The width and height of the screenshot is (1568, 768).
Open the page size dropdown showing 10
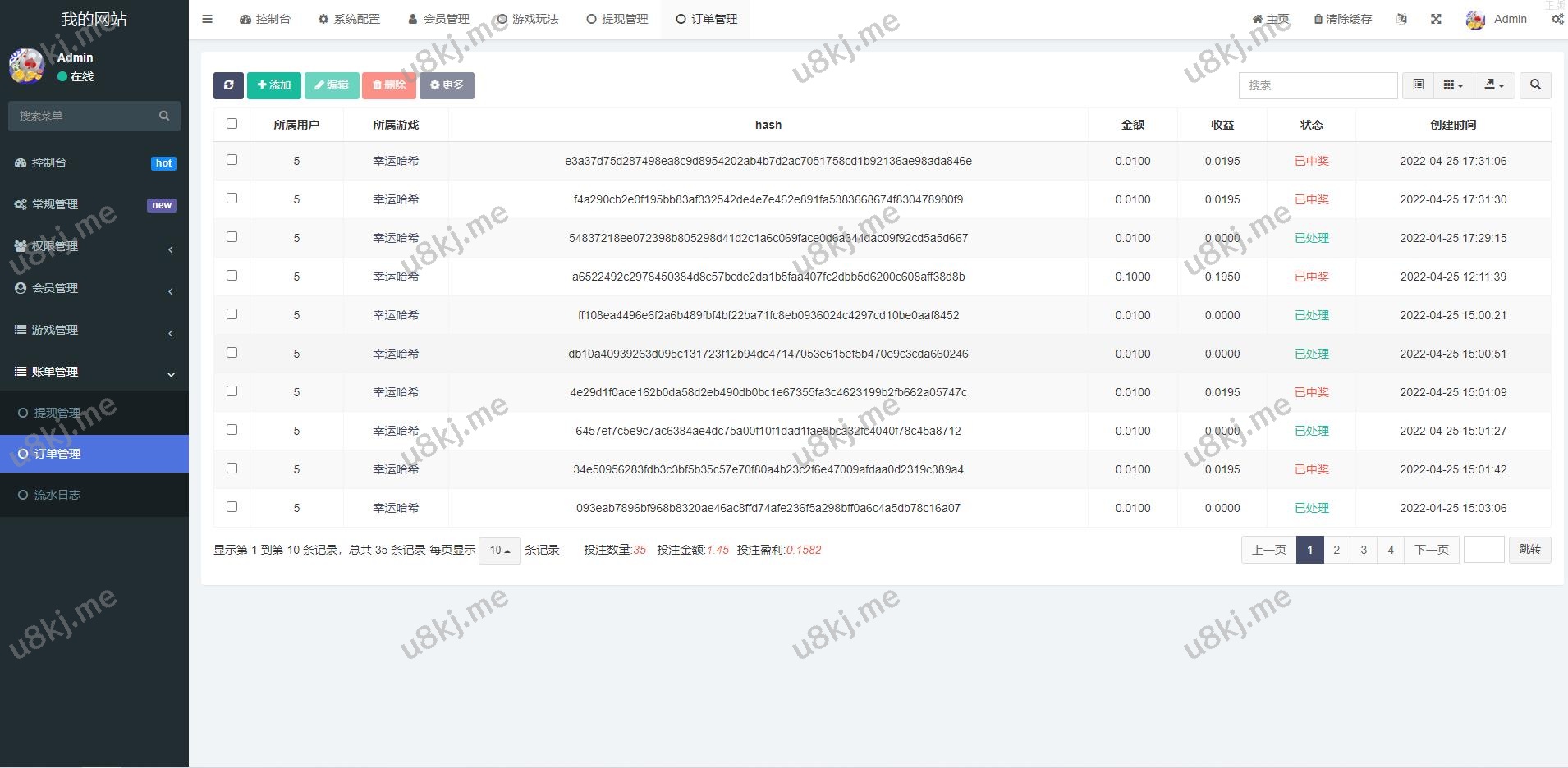tap(499, 551)
